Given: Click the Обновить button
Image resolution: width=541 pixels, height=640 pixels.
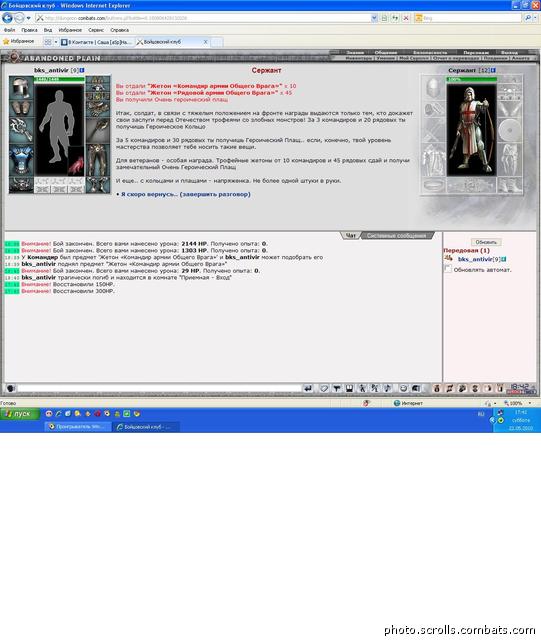Looking at the screenshot, I should click(x=486, y=242).
